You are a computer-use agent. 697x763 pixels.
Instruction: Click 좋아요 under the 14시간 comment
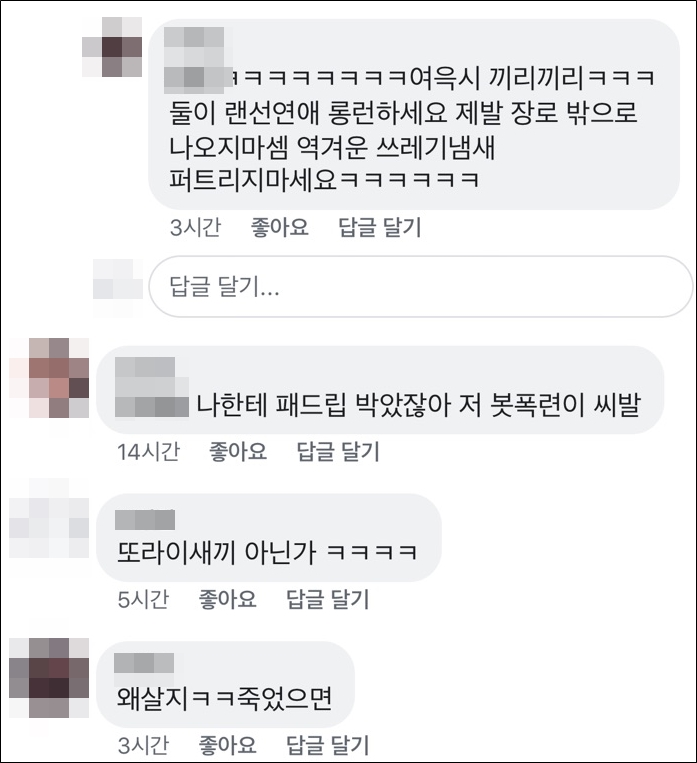click(238, 451)
